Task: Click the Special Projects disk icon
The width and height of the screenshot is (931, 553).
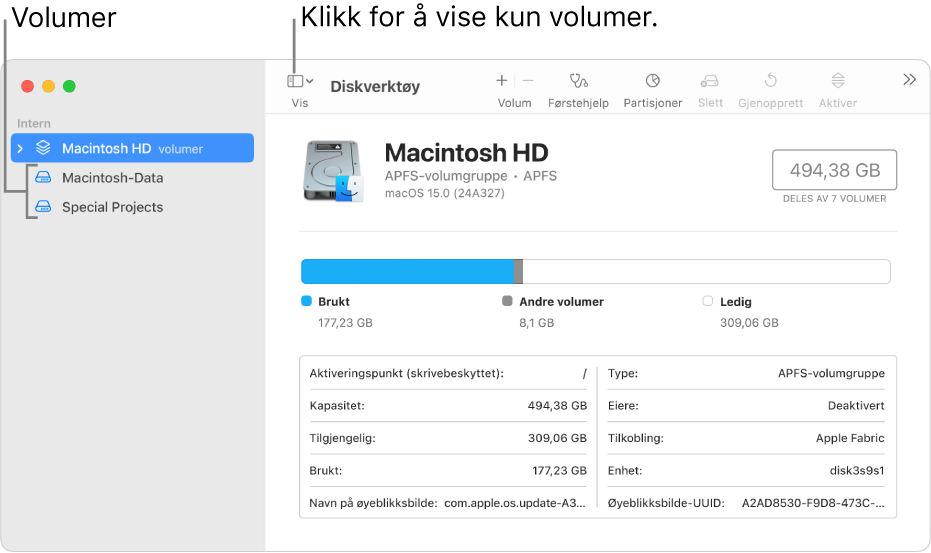Action: point(43,206)
